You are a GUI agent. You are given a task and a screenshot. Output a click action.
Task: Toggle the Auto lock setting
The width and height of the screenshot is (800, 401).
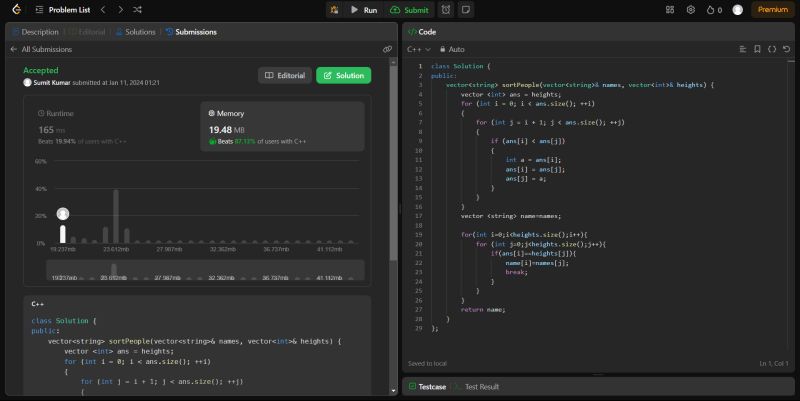[452, 49]
